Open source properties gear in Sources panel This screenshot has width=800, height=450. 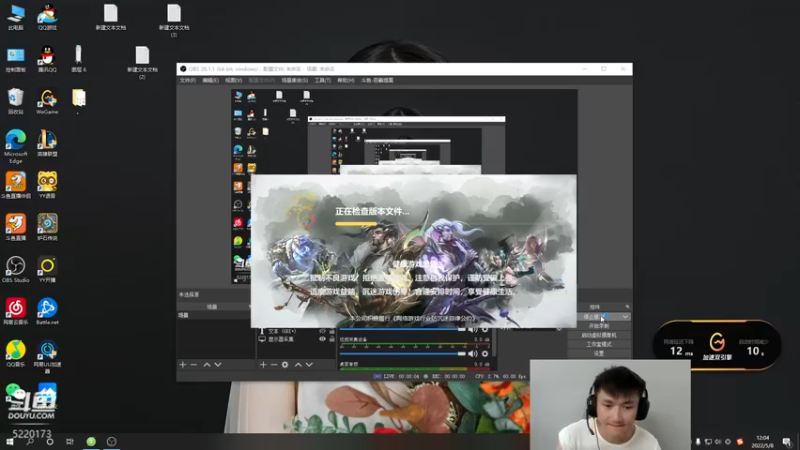pyautogui.click(x=285, y=365)
